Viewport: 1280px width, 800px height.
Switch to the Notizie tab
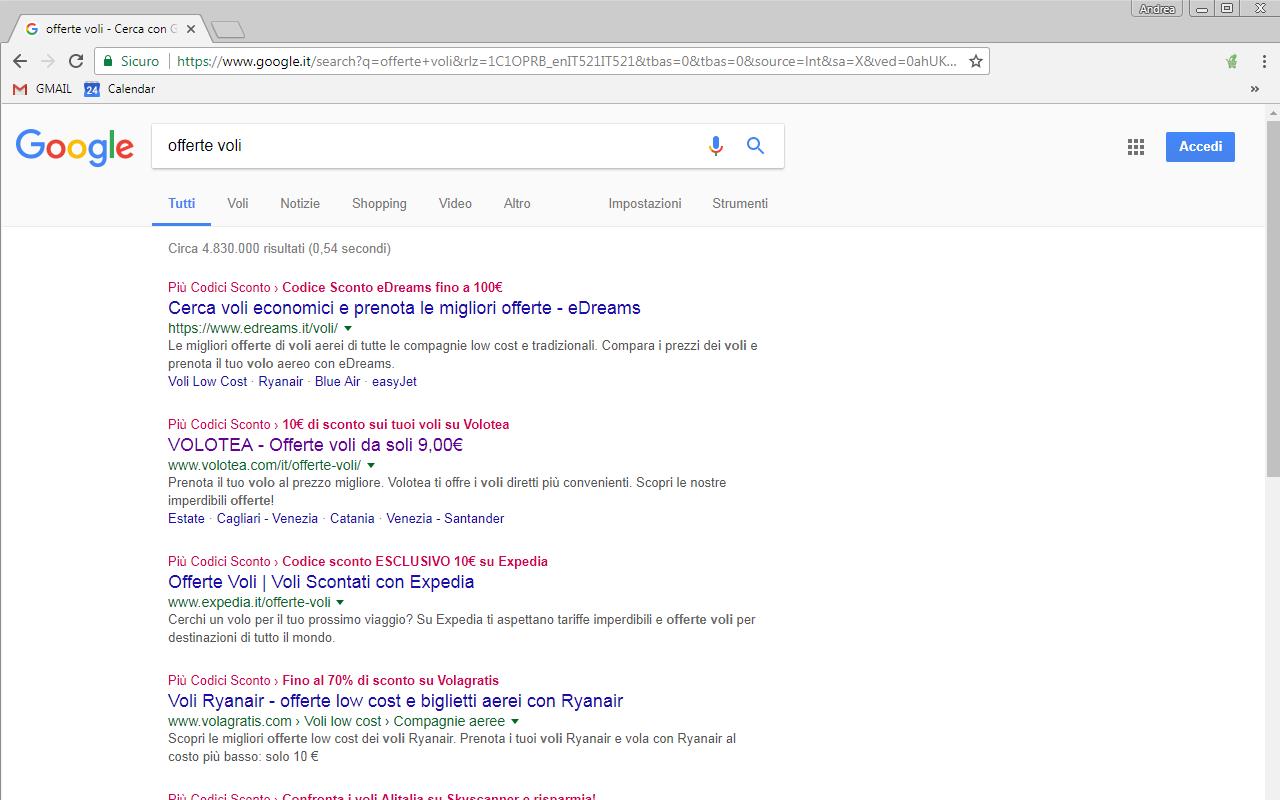[x=300, y=203]
